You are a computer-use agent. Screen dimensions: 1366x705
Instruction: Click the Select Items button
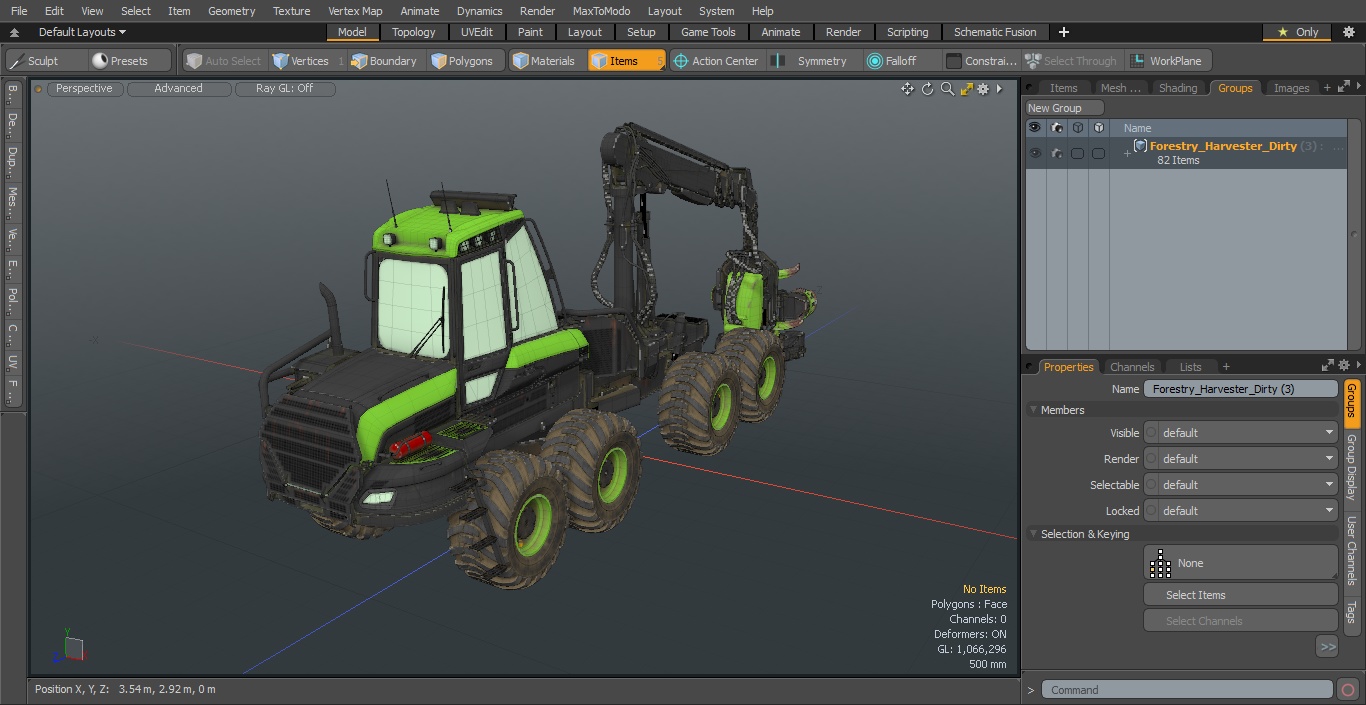click(x=1240, y=595)
